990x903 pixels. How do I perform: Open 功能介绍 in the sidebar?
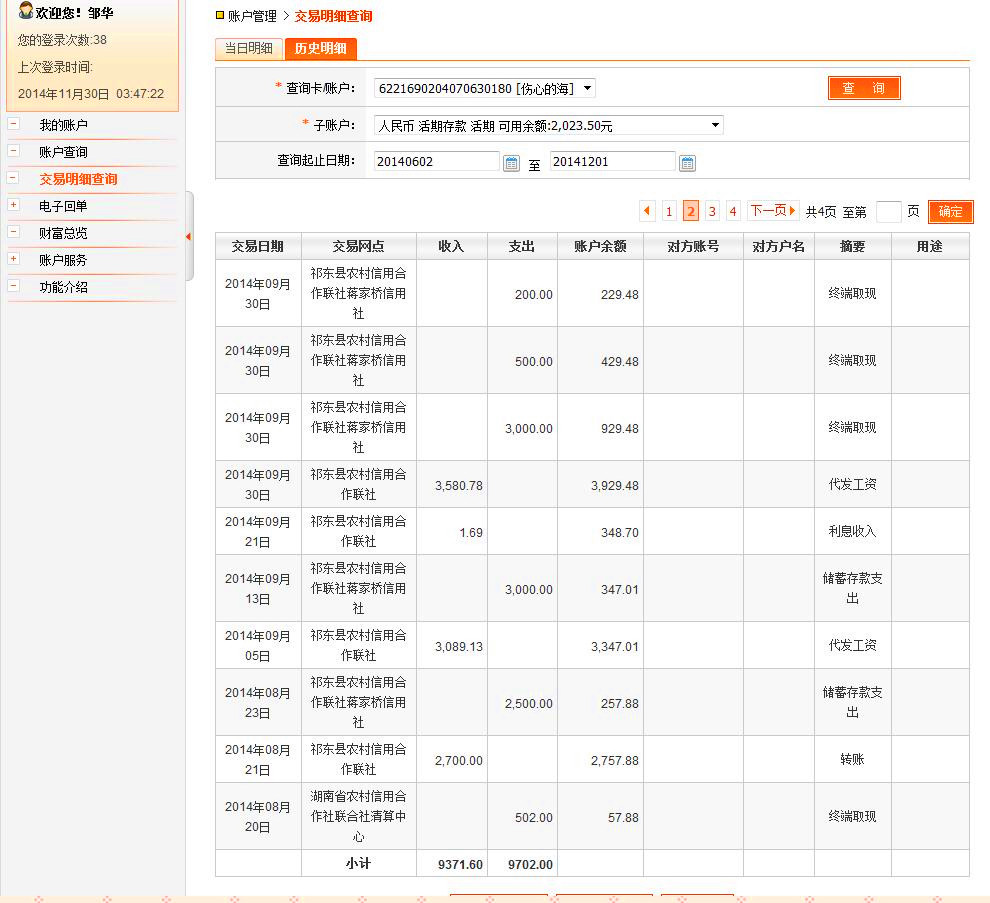pyautogui.click(x=63, y=287)
